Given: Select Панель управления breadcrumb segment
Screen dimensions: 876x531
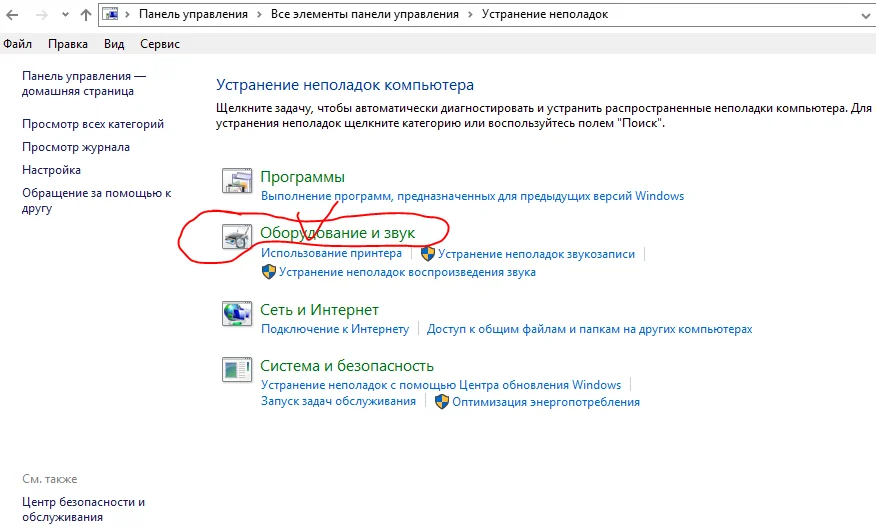Looking at the screenshot, I should (193, 15).
